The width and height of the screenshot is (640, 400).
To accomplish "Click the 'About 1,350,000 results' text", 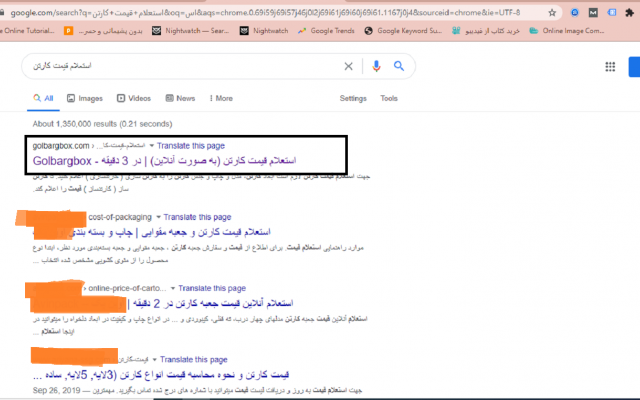I will point(102,124).
